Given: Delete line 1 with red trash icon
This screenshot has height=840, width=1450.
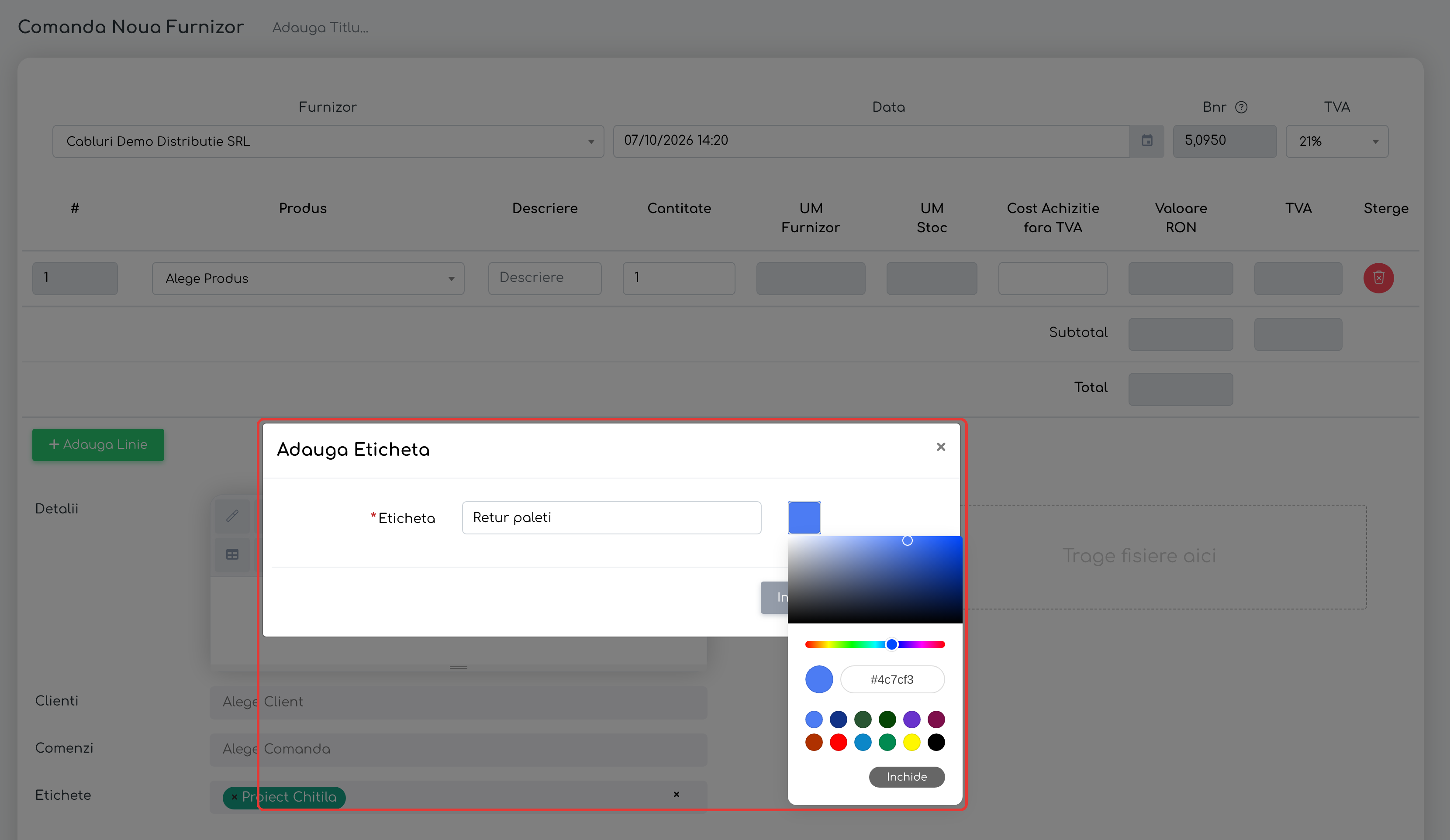Looking at the screenshot, I should click(x=1379, y=278).
